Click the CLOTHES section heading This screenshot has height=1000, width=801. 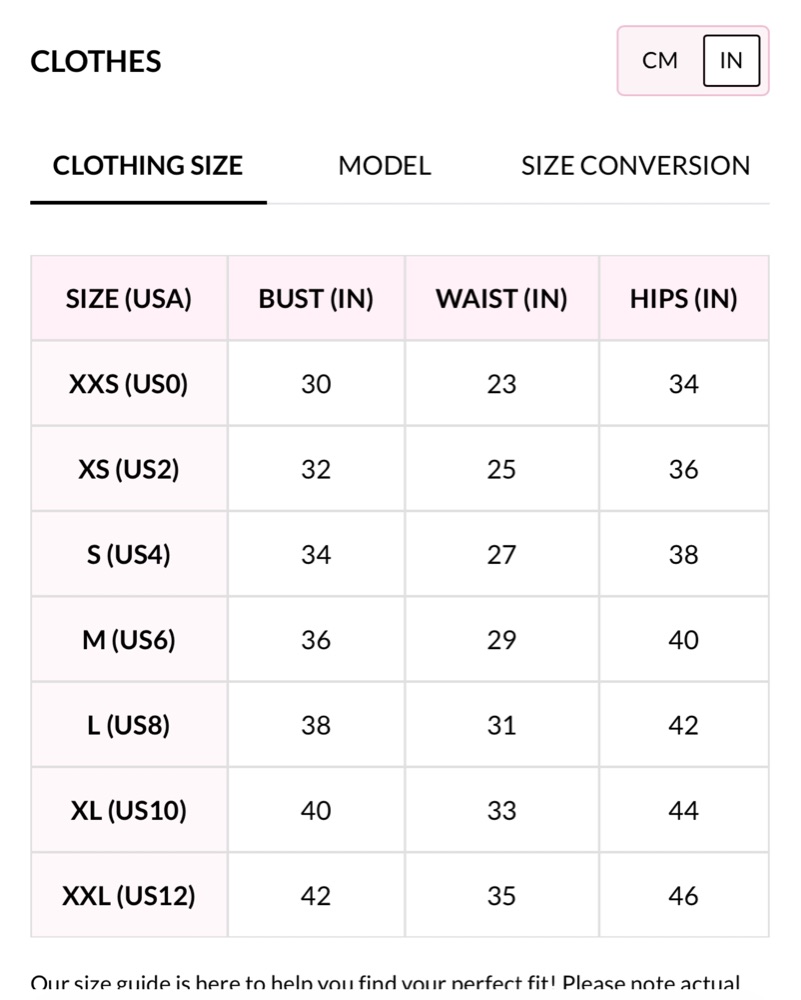(x=96, y=62)
